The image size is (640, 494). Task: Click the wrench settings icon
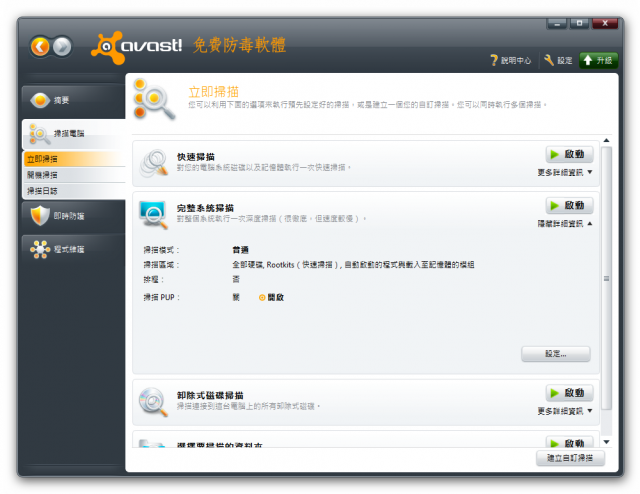tap(549, 60)
